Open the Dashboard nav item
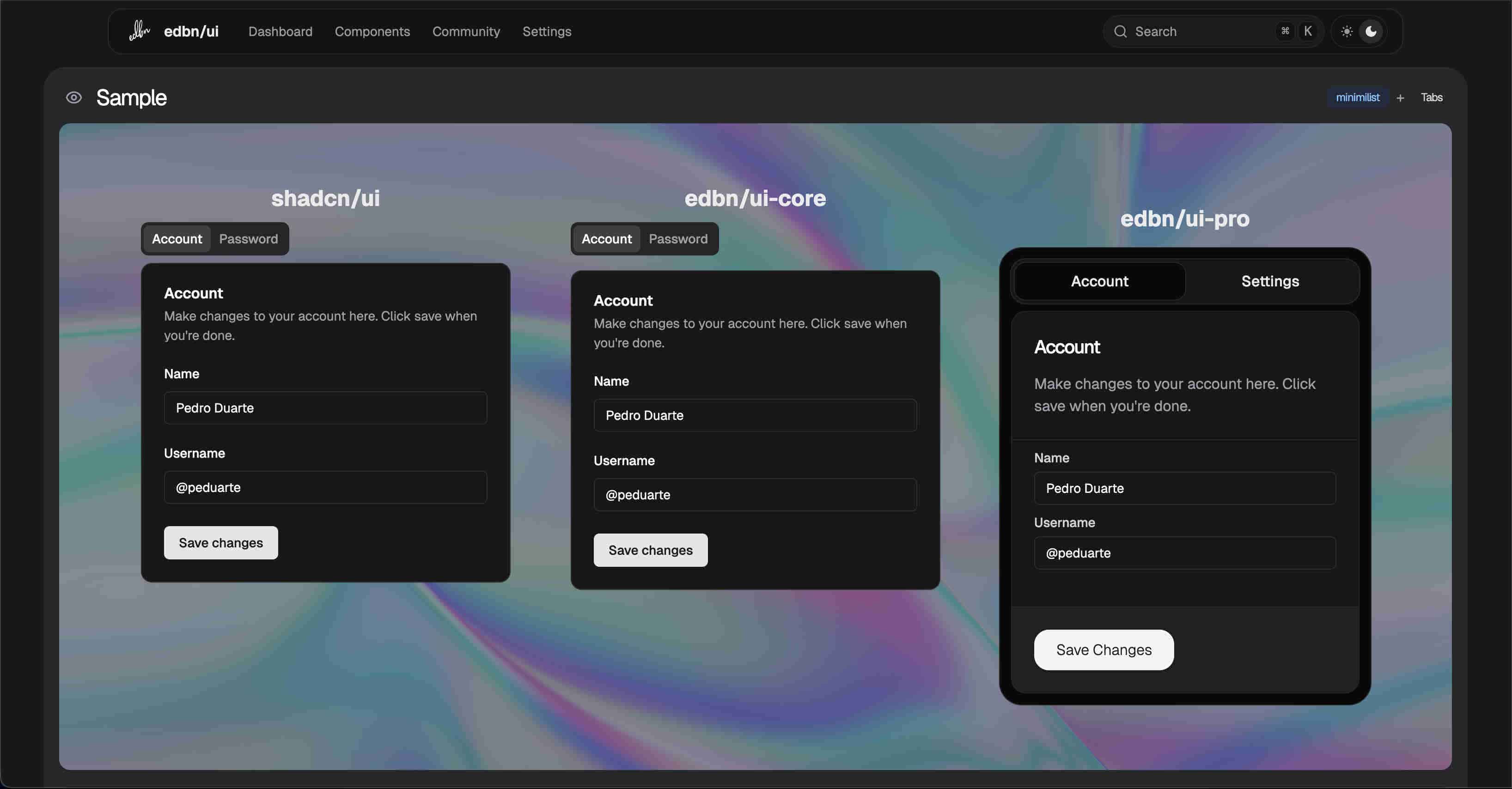The width and height of the screenshot is (1512, 789). [280, 32]
